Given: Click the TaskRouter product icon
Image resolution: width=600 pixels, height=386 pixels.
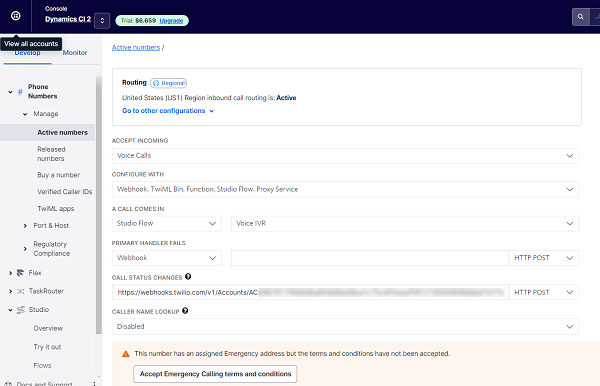Looking at the screenshot, I should 21,292.
